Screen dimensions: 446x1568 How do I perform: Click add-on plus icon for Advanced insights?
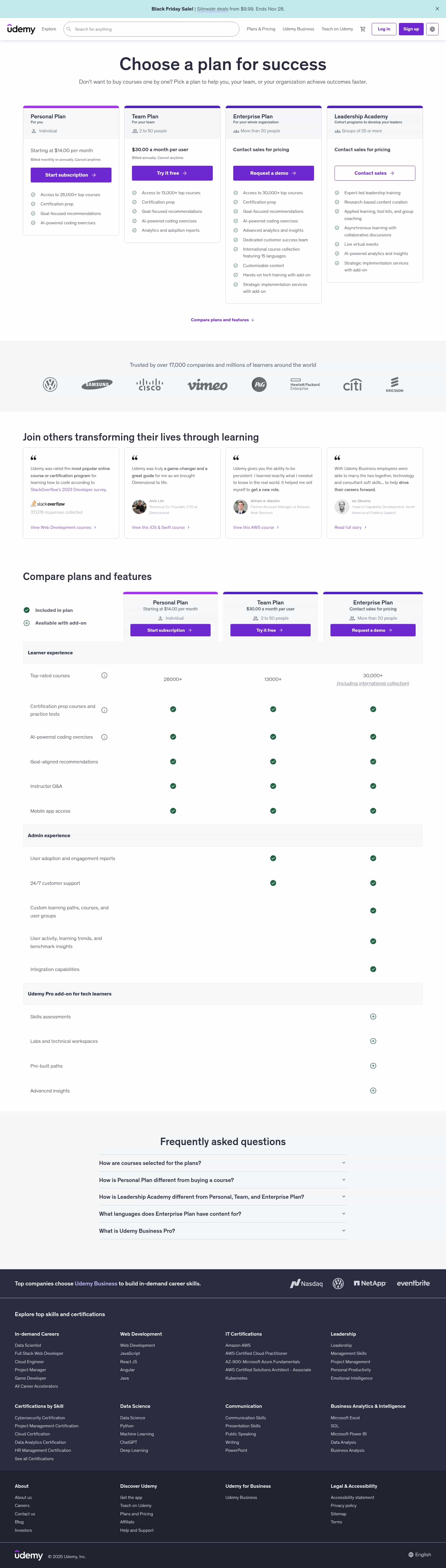click(x=373, y=1091)
